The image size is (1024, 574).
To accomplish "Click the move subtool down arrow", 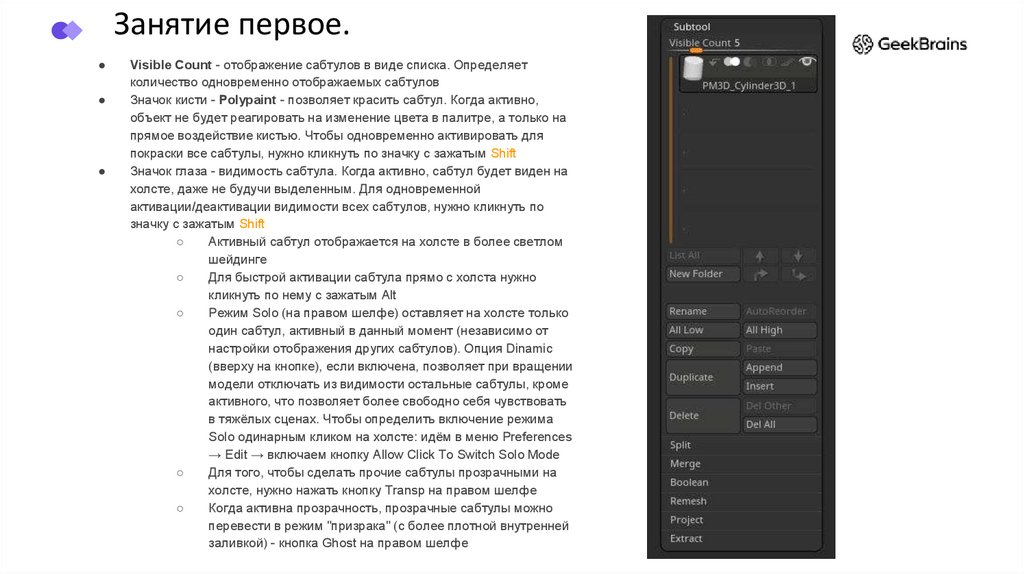I will coord(798,256).
